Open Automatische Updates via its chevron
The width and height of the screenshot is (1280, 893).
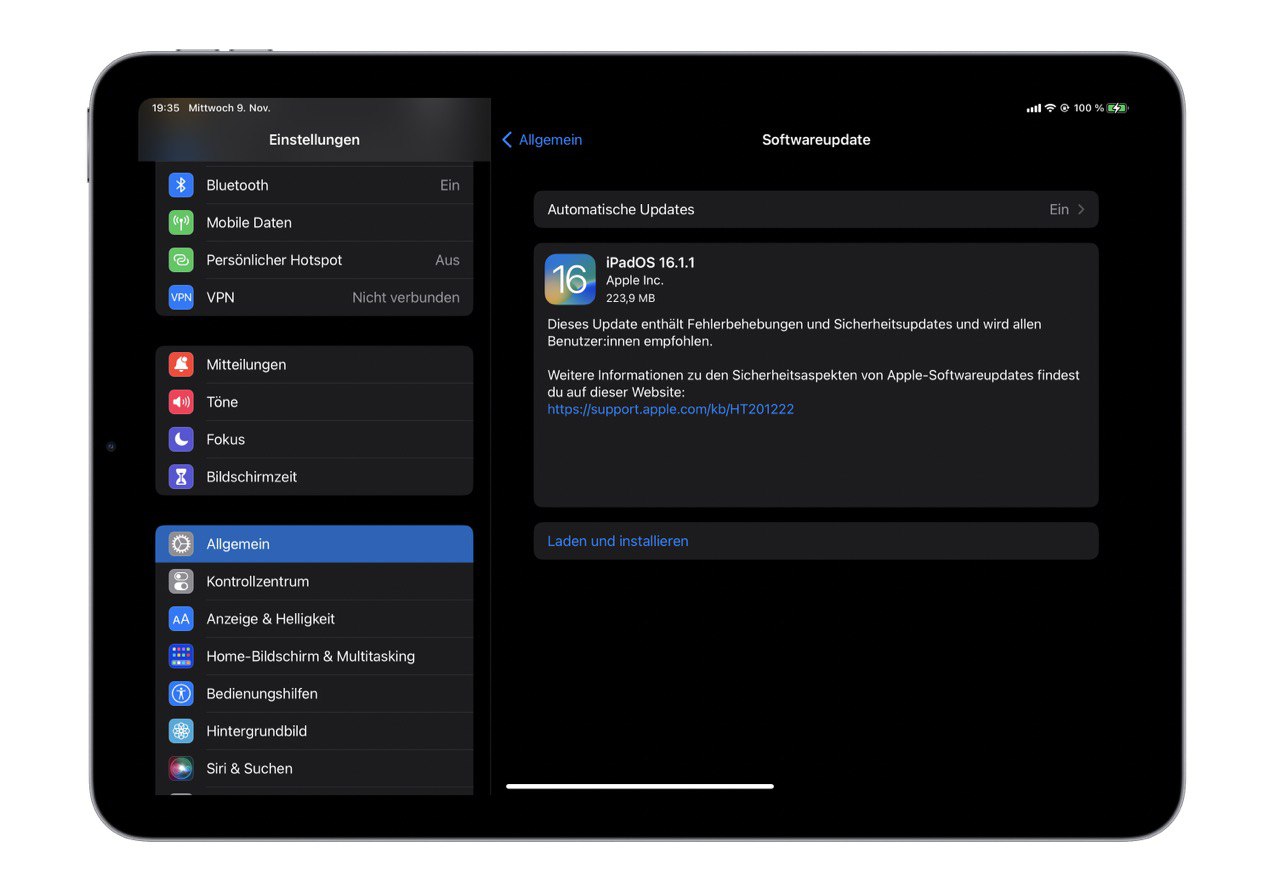[x=1081, y=210]
